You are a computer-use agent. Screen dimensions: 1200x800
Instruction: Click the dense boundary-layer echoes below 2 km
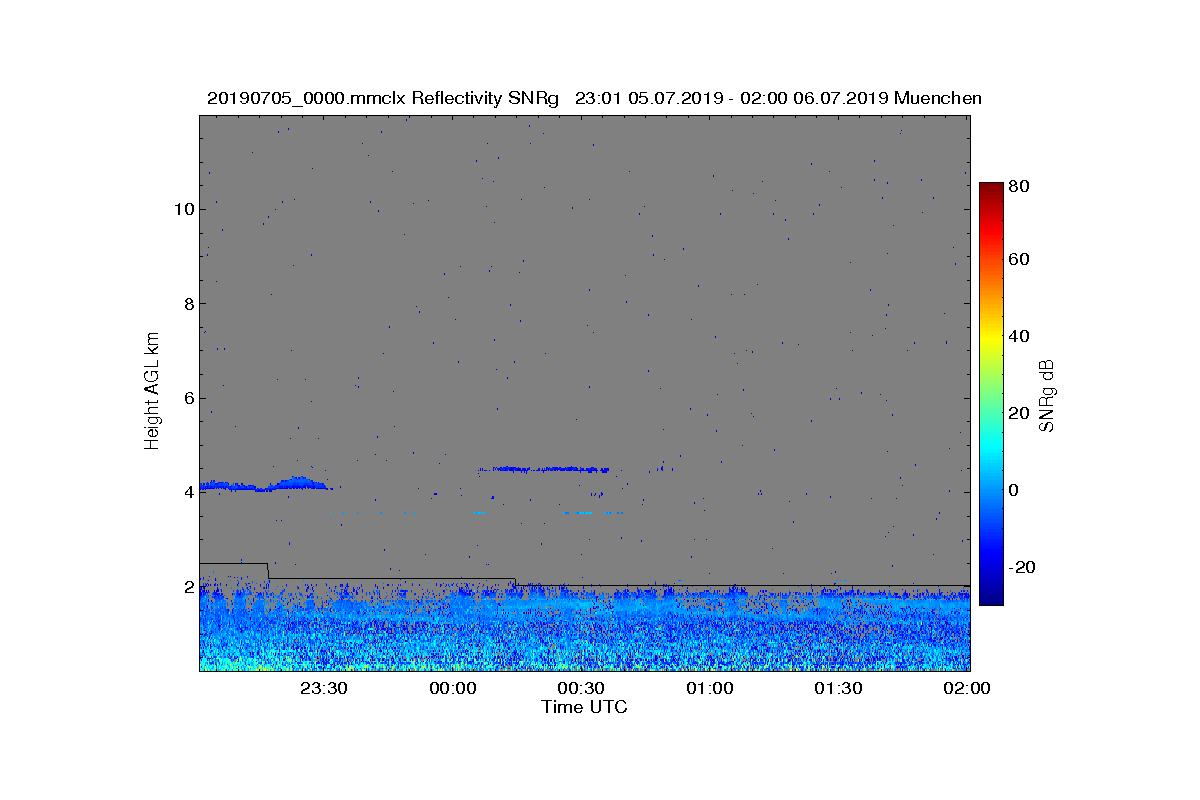(x=585, y=628)
